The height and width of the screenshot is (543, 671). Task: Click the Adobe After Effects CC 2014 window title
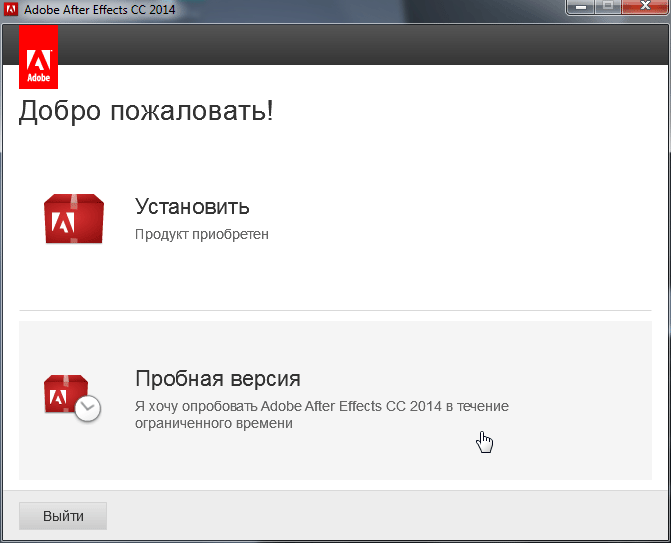(x=100, y=9)
